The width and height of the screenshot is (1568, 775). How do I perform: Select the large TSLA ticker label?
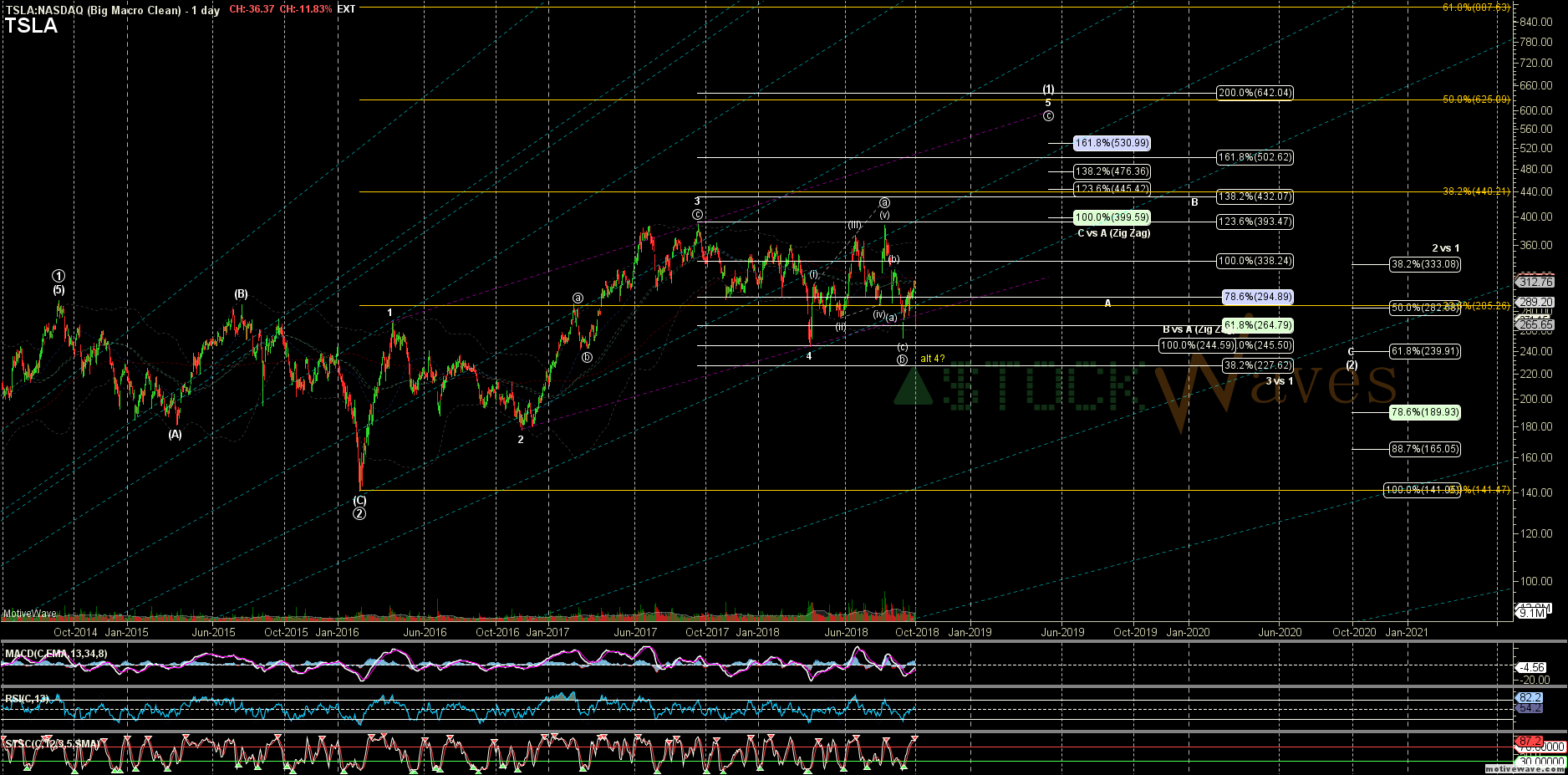[31, 26]
